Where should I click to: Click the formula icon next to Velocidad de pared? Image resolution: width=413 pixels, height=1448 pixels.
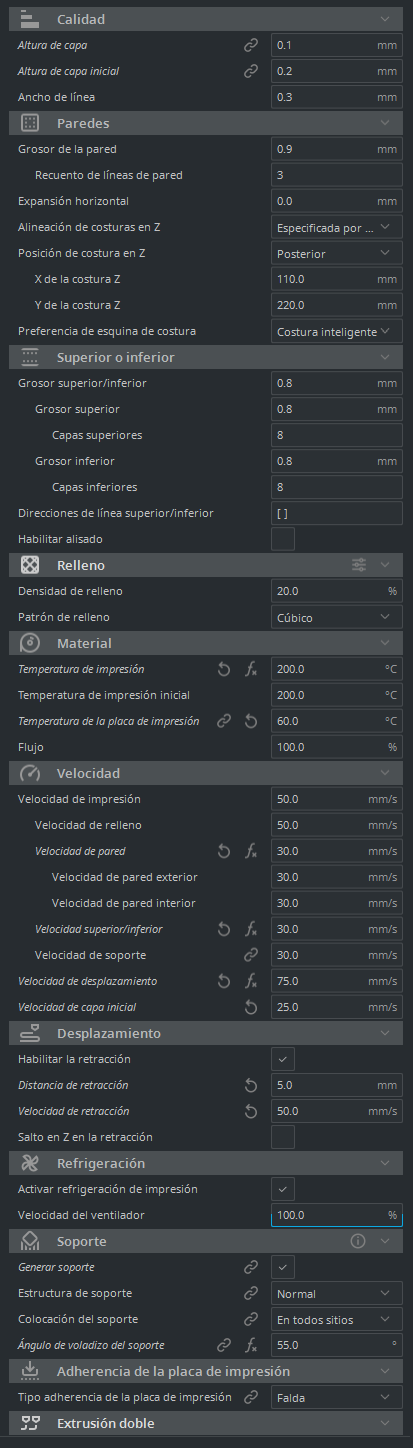[x=251, y=851]
